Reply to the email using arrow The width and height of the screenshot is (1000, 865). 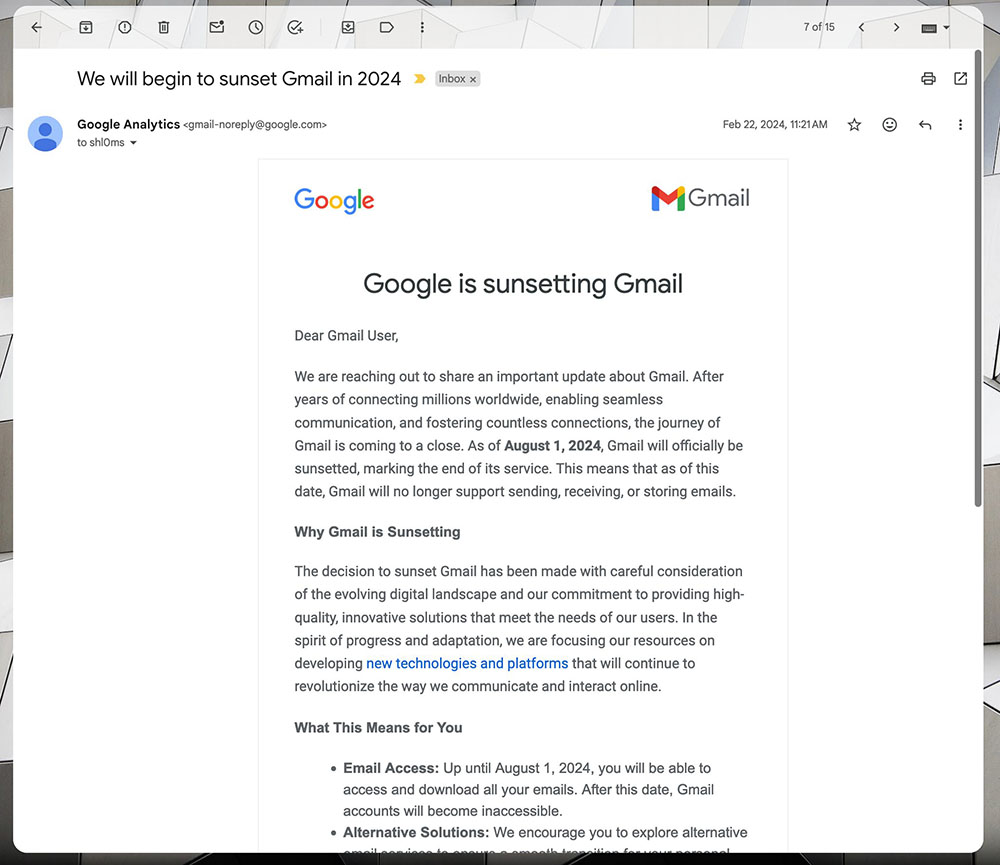click(x=925, y=125)
